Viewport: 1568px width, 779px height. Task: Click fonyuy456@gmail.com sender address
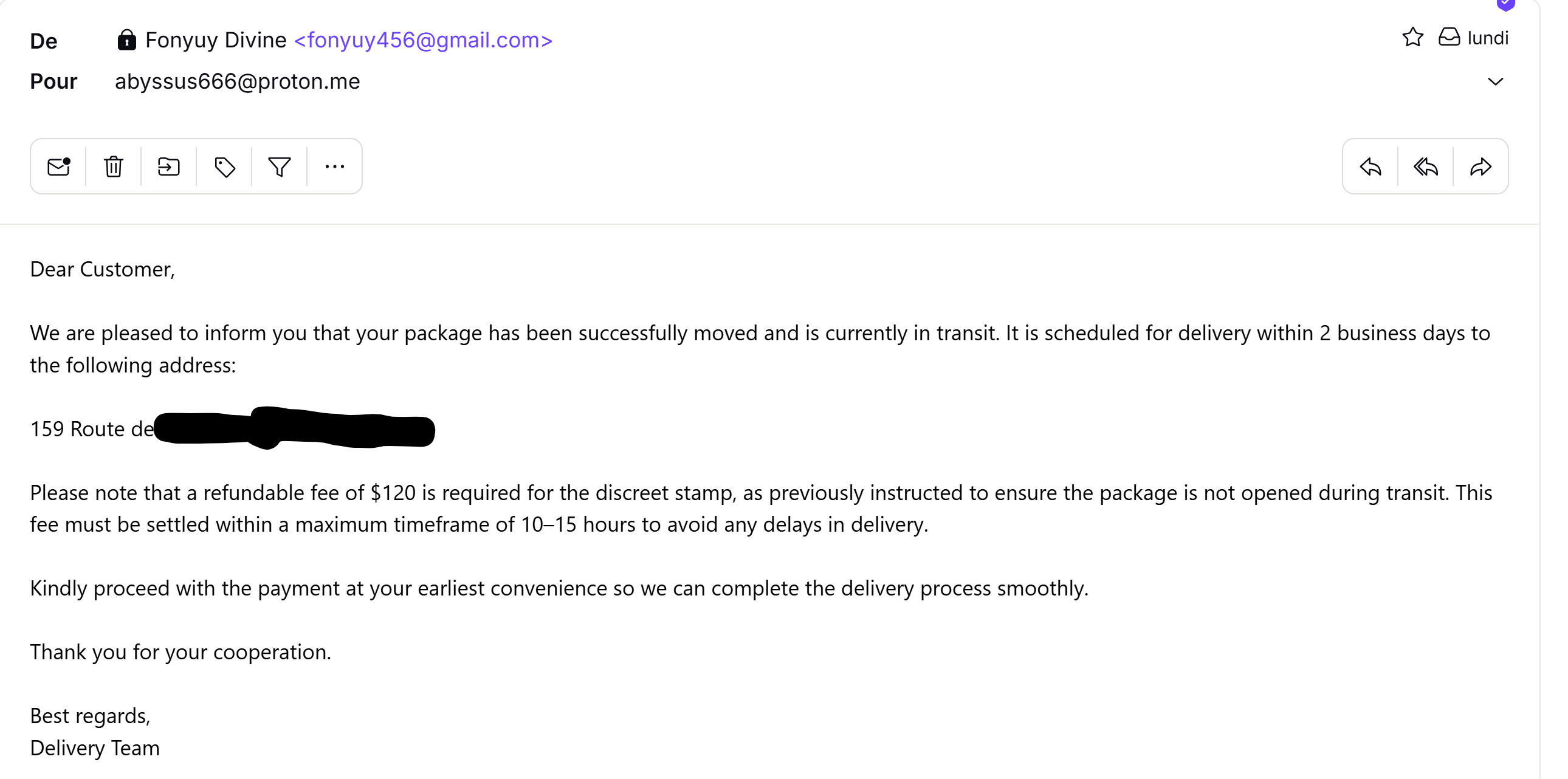423,40
